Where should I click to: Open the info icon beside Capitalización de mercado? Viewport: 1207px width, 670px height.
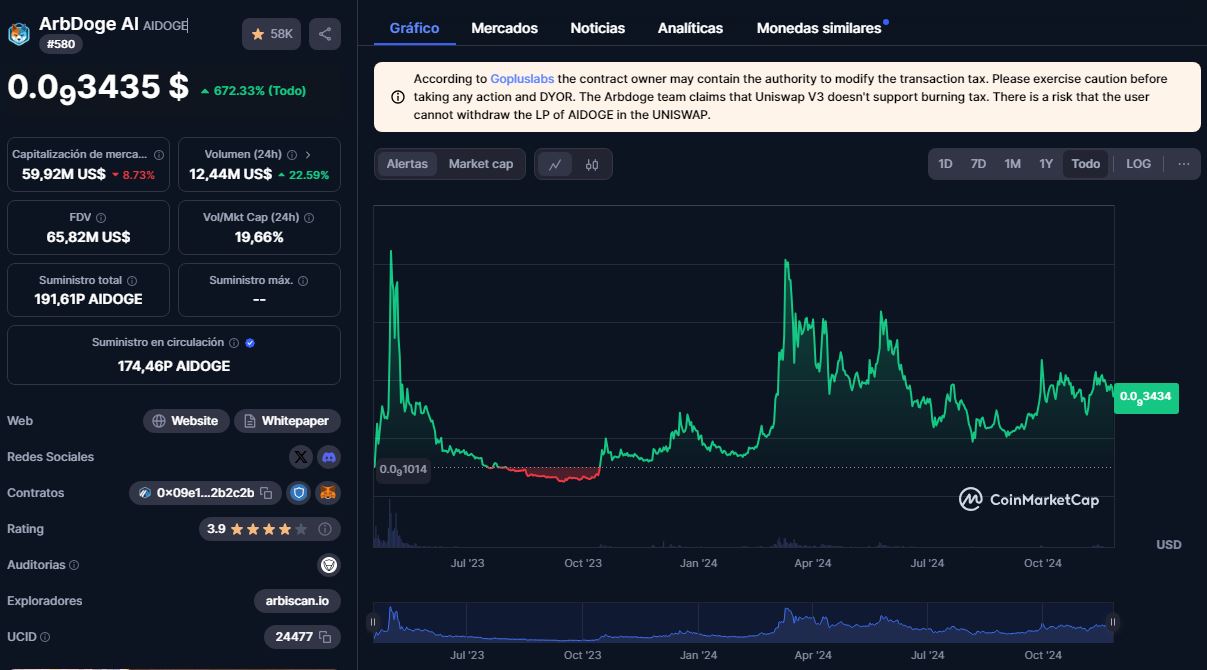point(158,155)
